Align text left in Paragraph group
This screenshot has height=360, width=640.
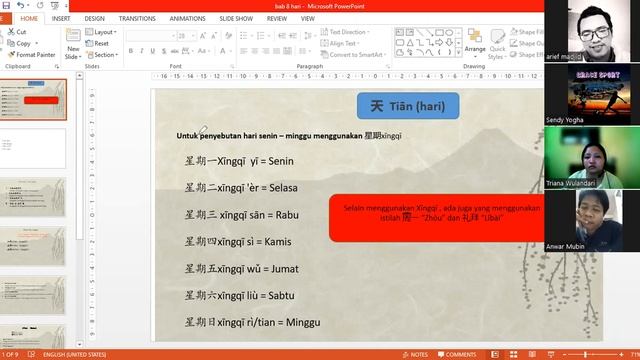tap(244, 51)
